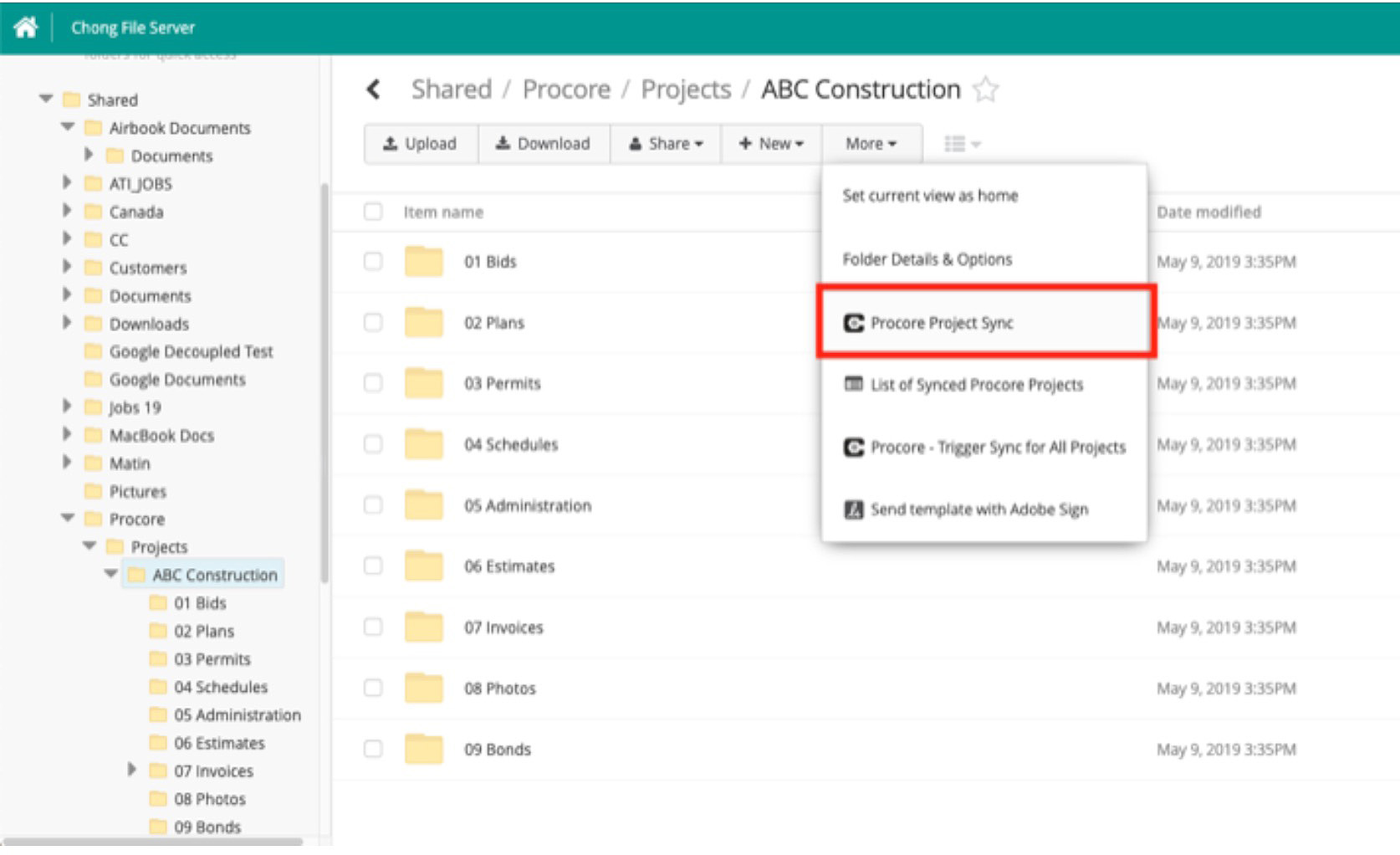The width and height of the screenshot is (1400, 855).
Task: Check the select-all checkbox in the header row
Action: [373, 212]
